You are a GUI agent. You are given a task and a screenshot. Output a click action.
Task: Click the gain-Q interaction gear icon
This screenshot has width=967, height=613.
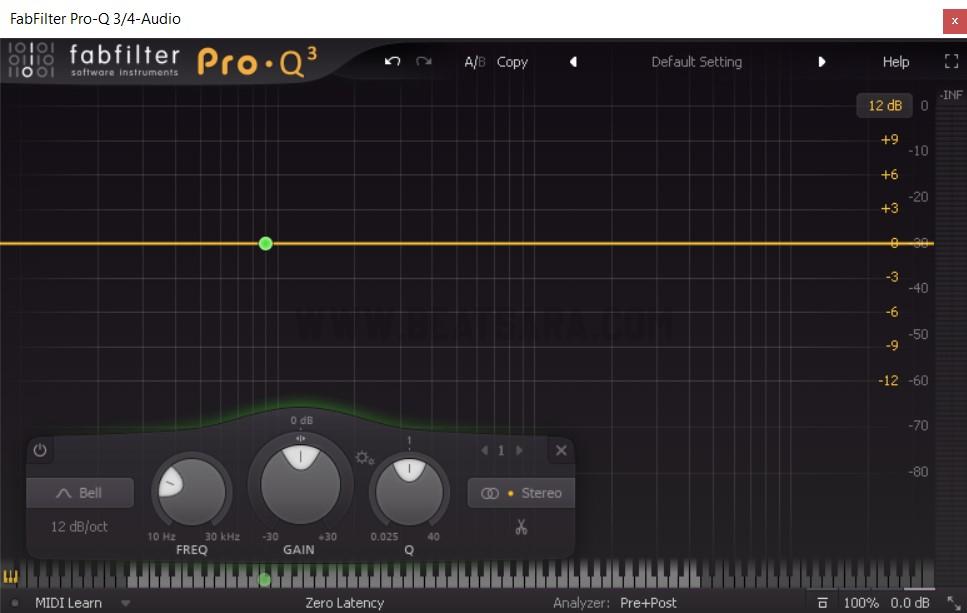(x=364, y=458)
